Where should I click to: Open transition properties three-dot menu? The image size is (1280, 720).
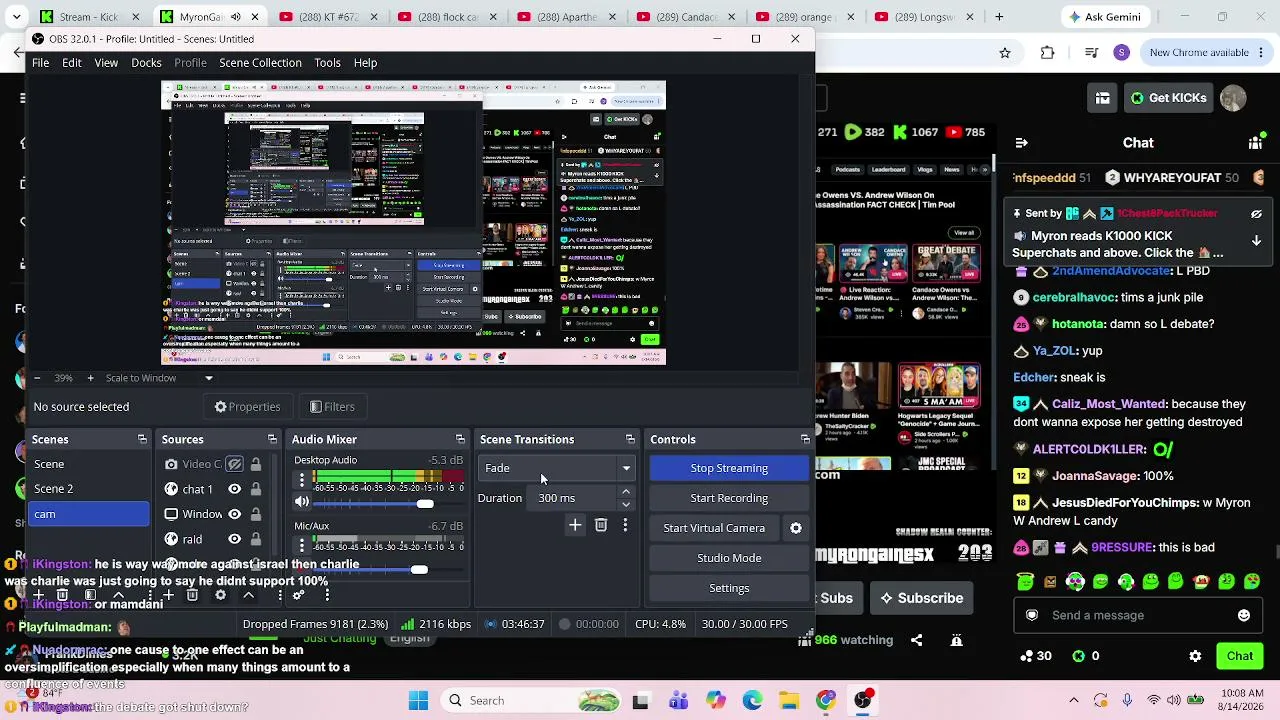(625, 525)
